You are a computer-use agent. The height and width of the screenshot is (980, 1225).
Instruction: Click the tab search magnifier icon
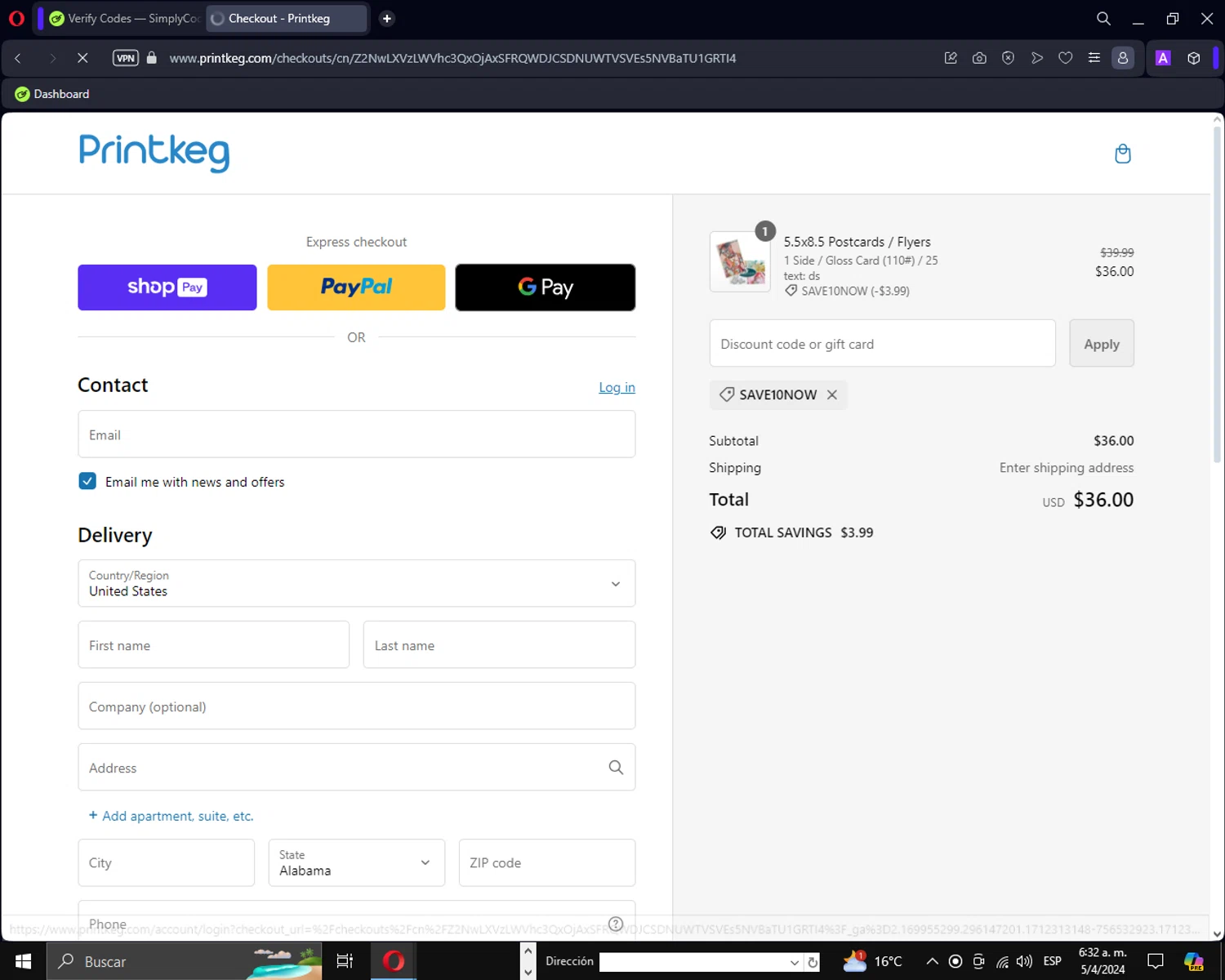(1103, 18)
